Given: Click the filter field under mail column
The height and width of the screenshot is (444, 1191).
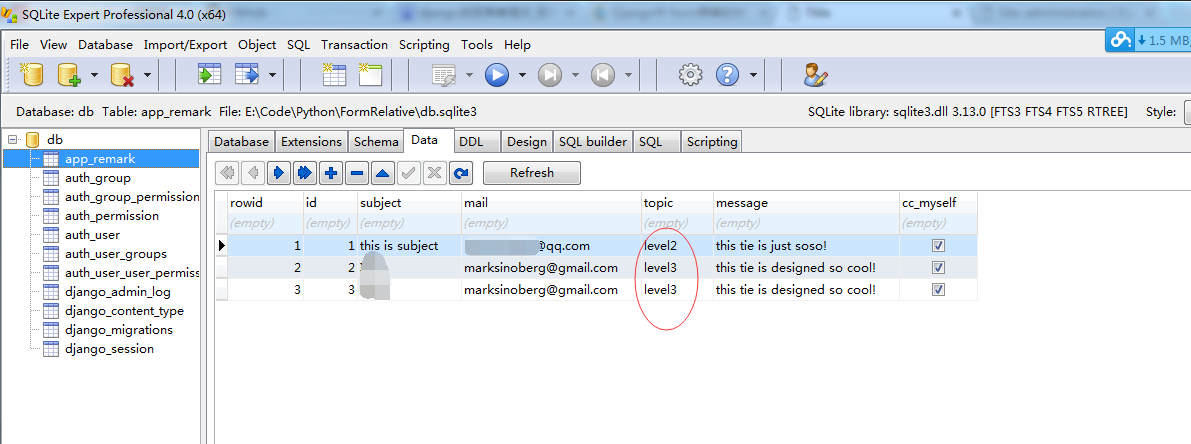Looking at the screenshot, I should pyautogui.click(x=551, y=224).
